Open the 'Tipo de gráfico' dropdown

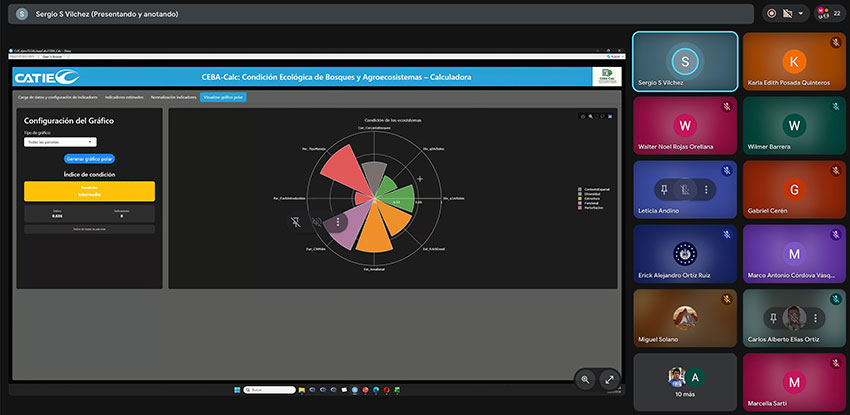pos(59,142)
